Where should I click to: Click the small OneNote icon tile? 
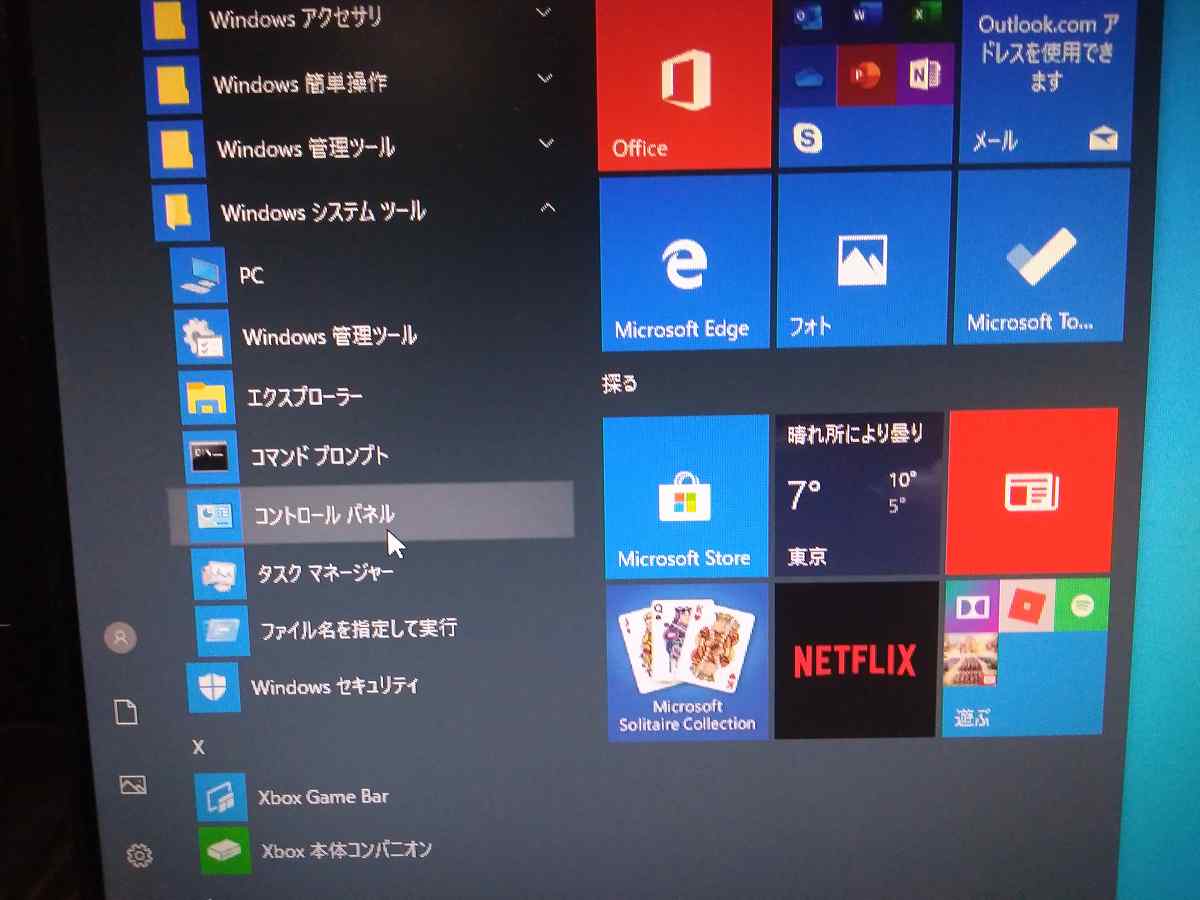point(925,76)
